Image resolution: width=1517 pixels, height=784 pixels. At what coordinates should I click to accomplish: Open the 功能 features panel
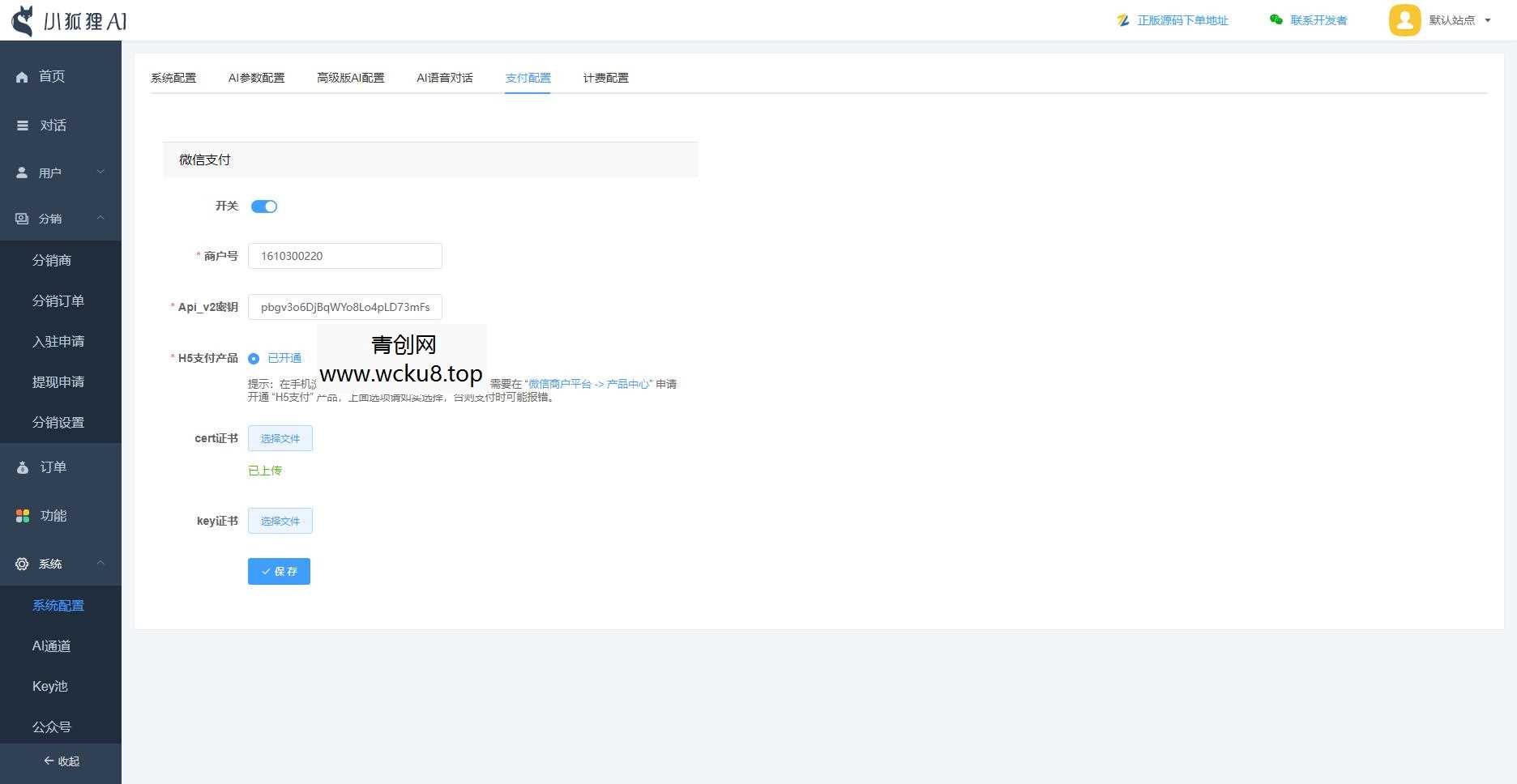[22, 515]
